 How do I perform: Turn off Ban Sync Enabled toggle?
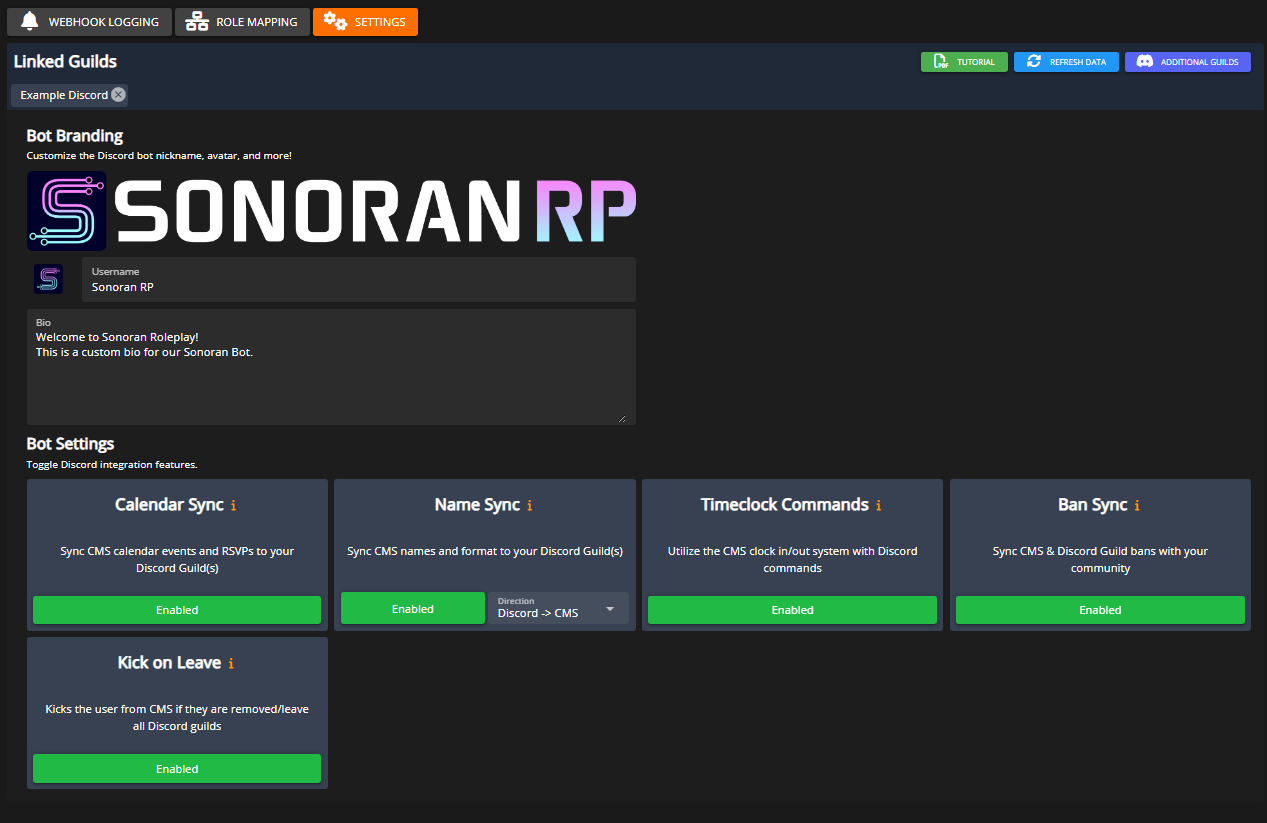point(1100,610)
